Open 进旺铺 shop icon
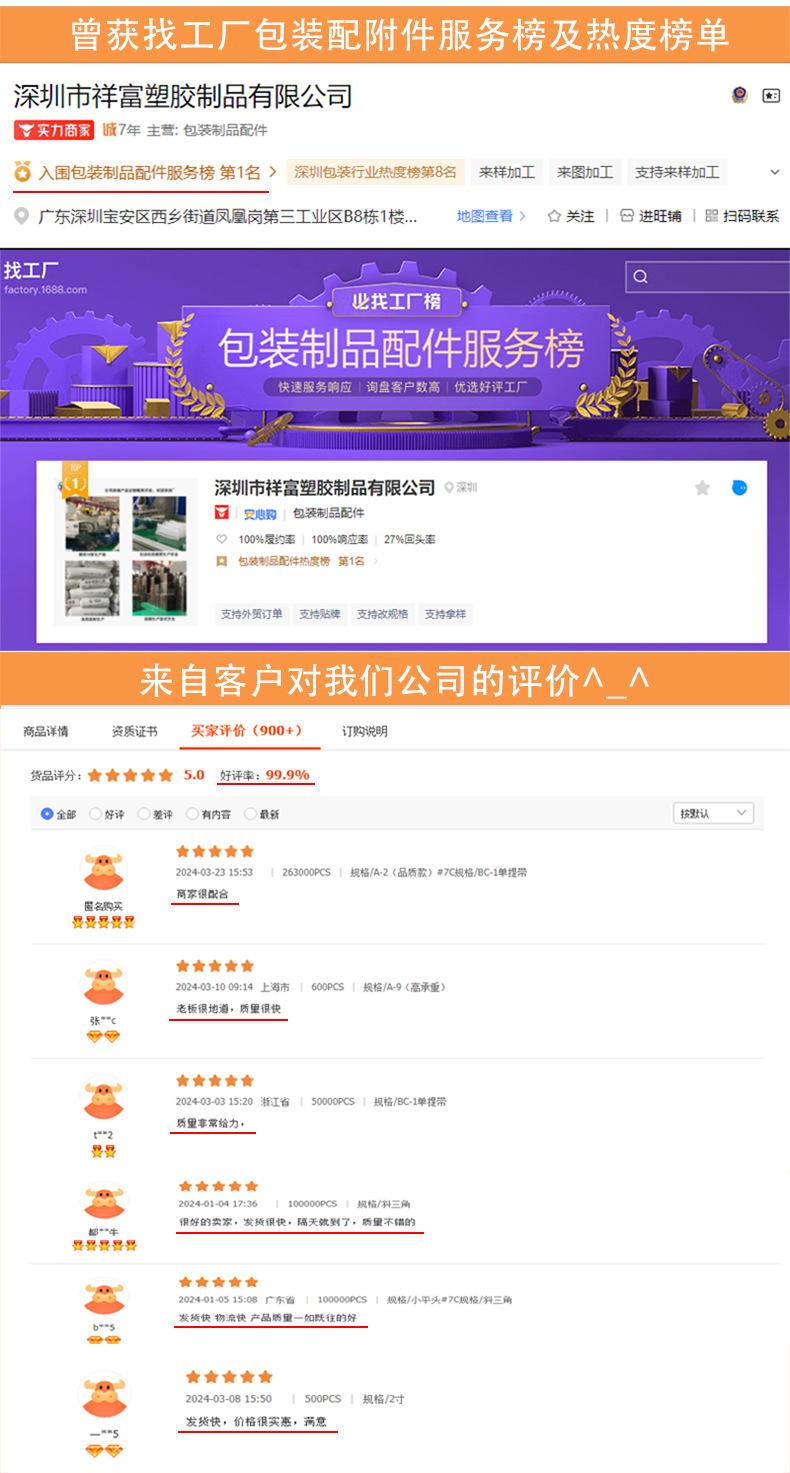Screen dimensions: 790x1473 click(x=627, y=216)
